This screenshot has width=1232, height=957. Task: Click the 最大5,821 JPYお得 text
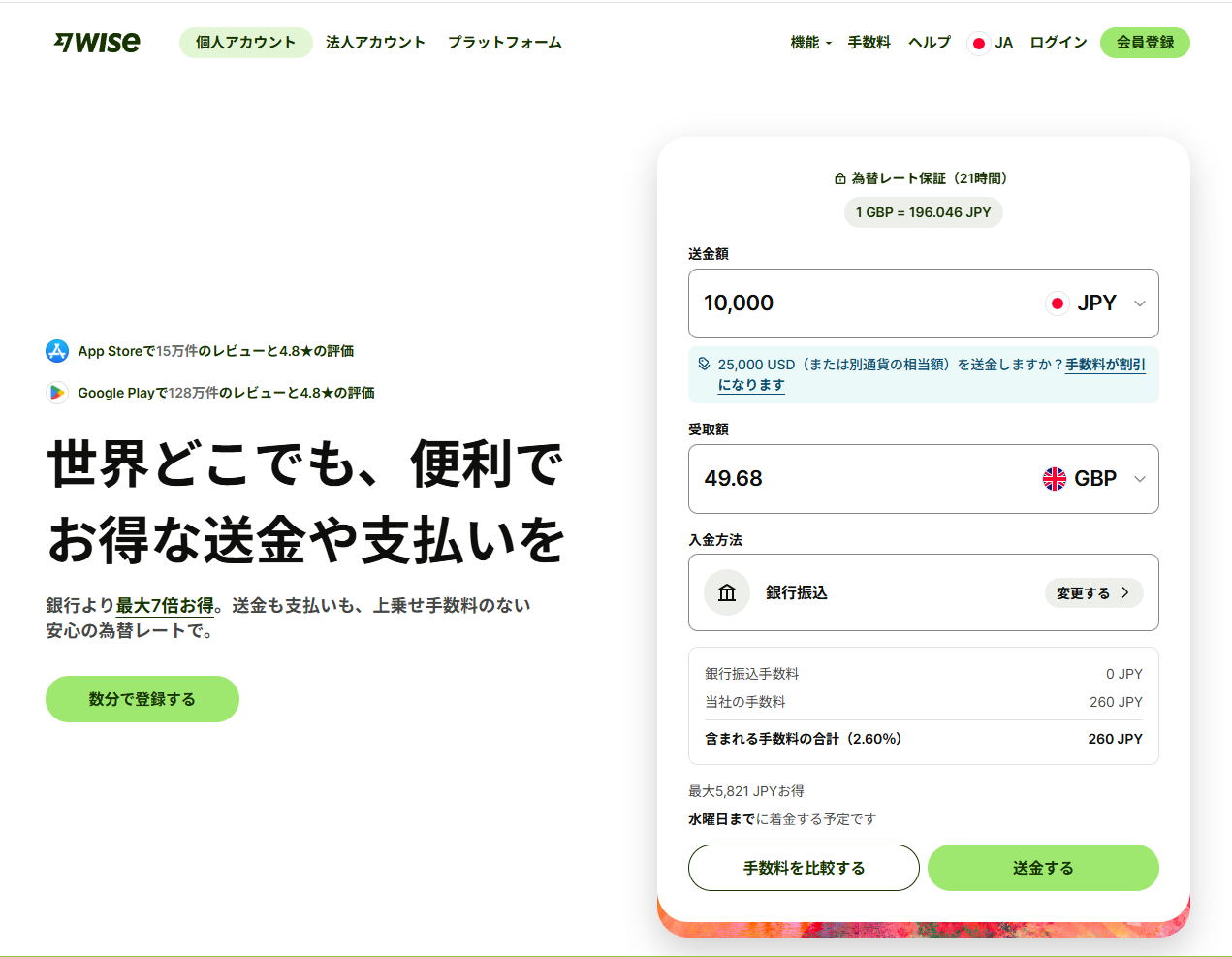click(746, 791)
